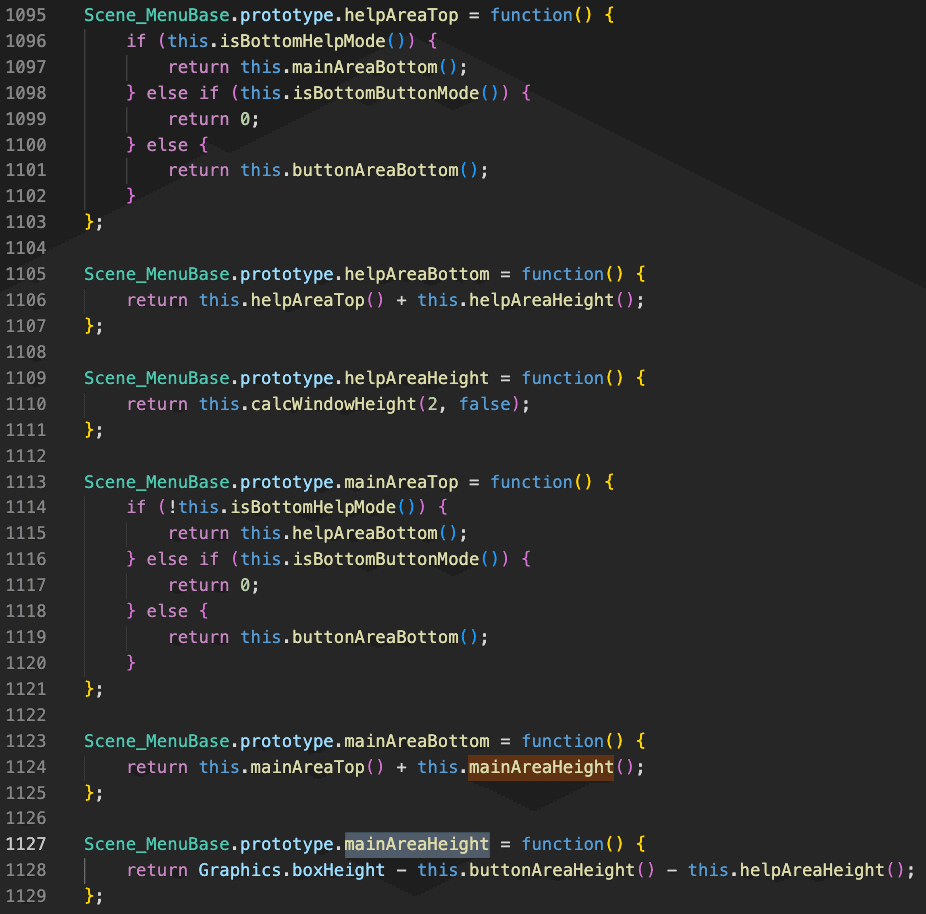Screen dimensions: 926x914
Task: Click prototype on line 1123
Action: tap(286, 740)
